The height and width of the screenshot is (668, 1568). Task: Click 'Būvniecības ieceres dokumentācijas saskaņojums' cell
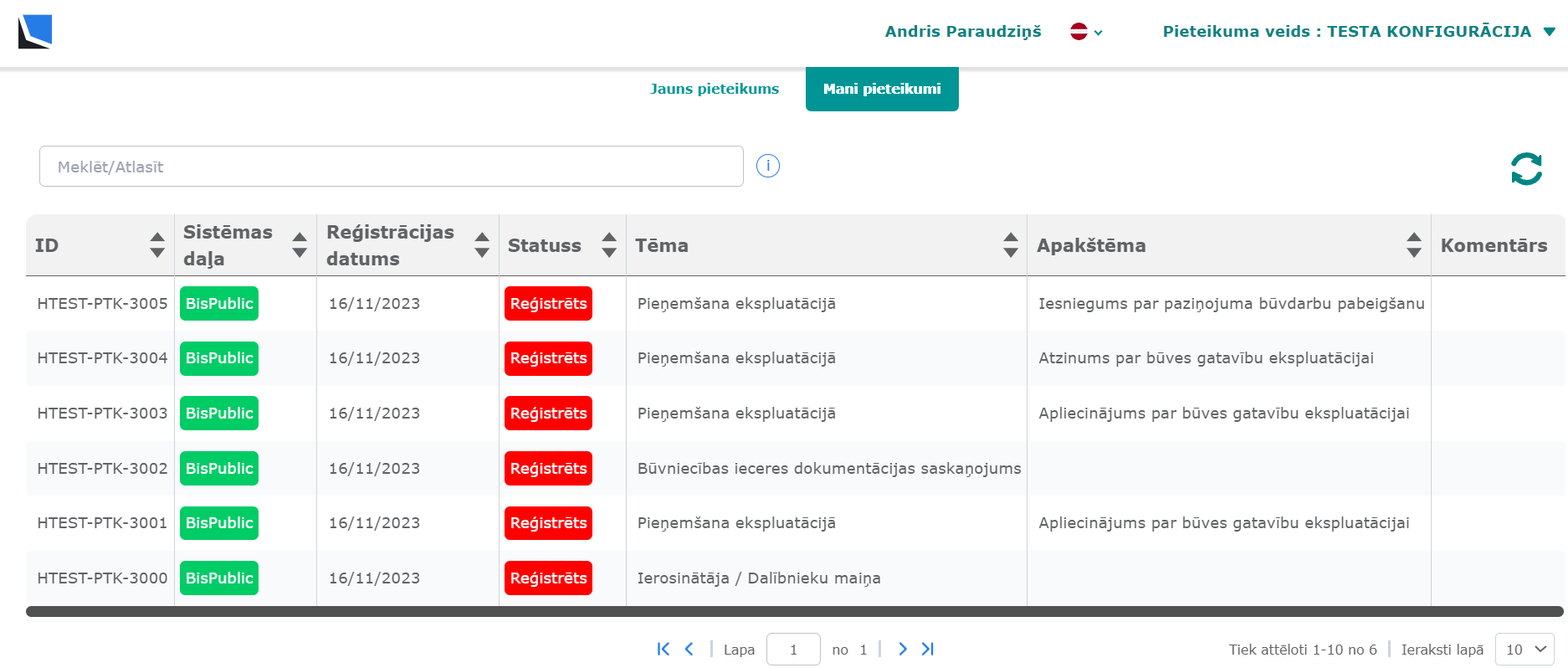click(x=829, y=469)
